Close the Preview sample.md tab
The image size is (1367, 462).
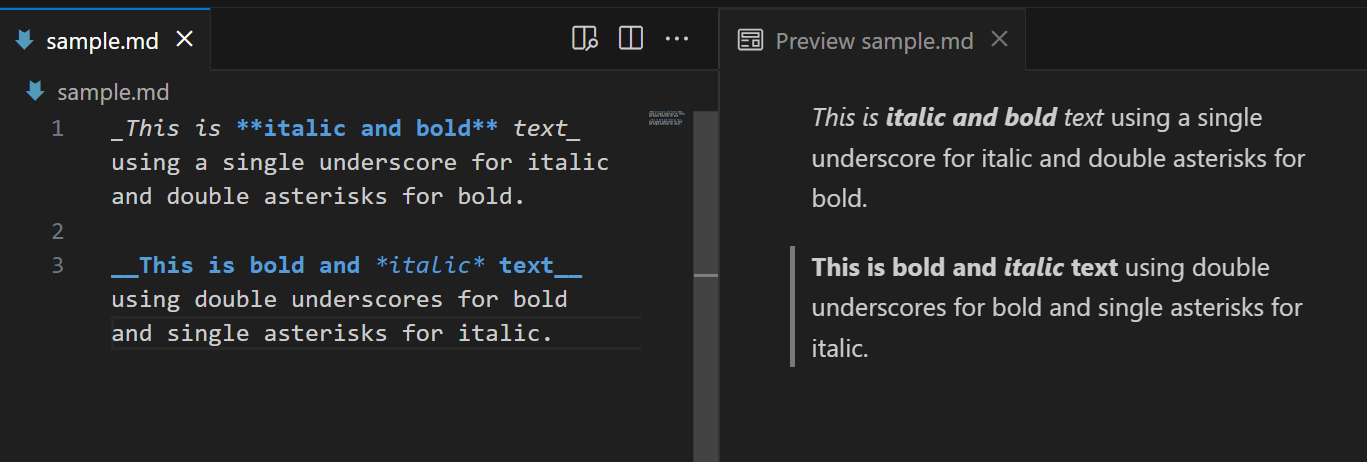(999, 39)
